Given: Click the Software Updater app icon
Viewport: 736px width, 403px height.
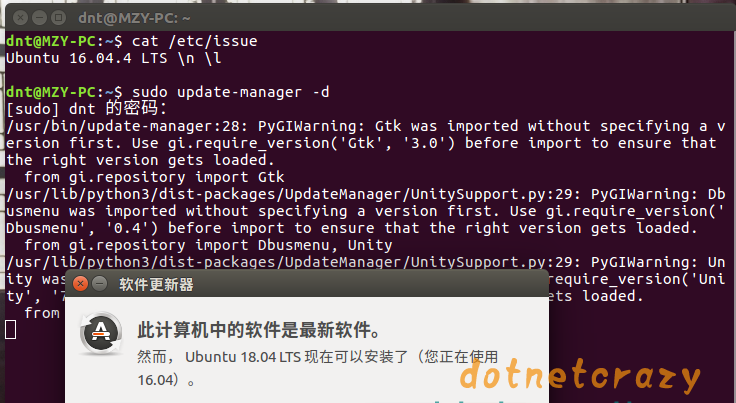Looking at the screenshot, I should (101, 334).
